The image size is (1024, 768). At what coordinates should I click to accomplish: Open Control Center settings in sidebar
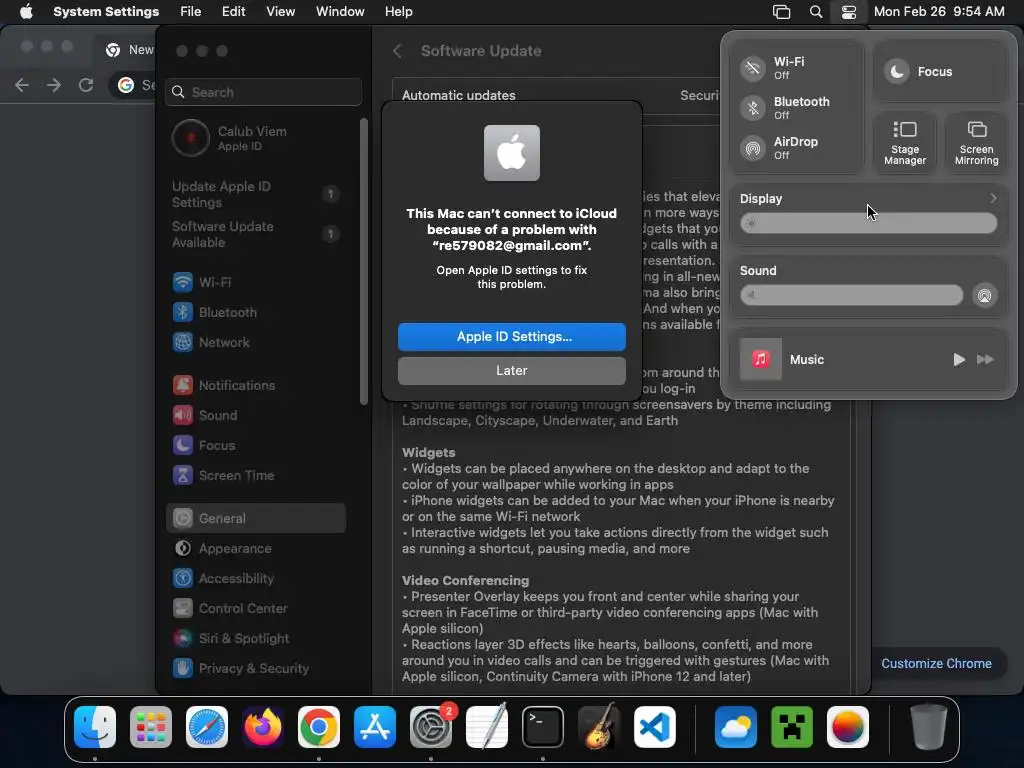coord(256,609)
